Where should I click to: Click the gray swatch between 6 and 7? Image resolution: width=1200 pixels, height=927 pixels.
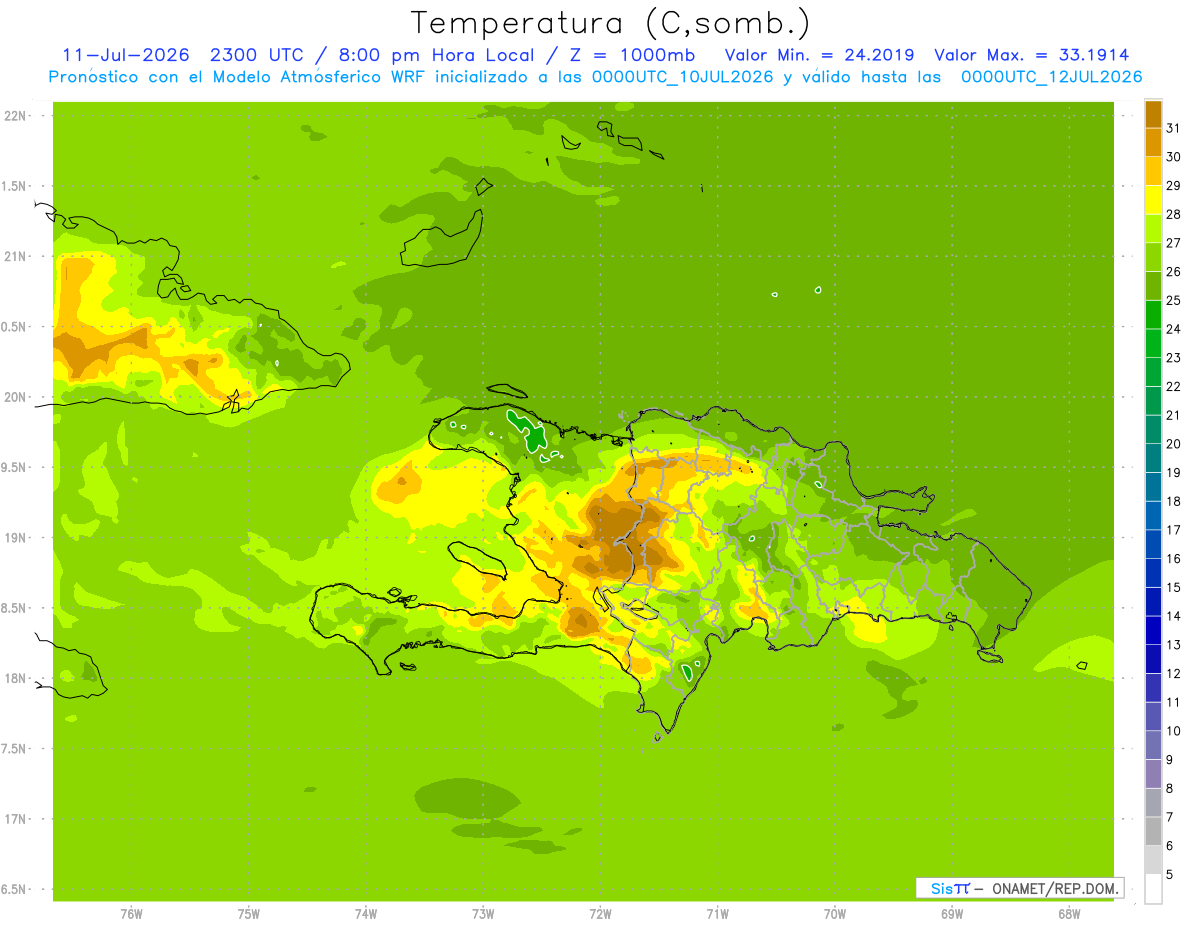[x=1153, y=831]
